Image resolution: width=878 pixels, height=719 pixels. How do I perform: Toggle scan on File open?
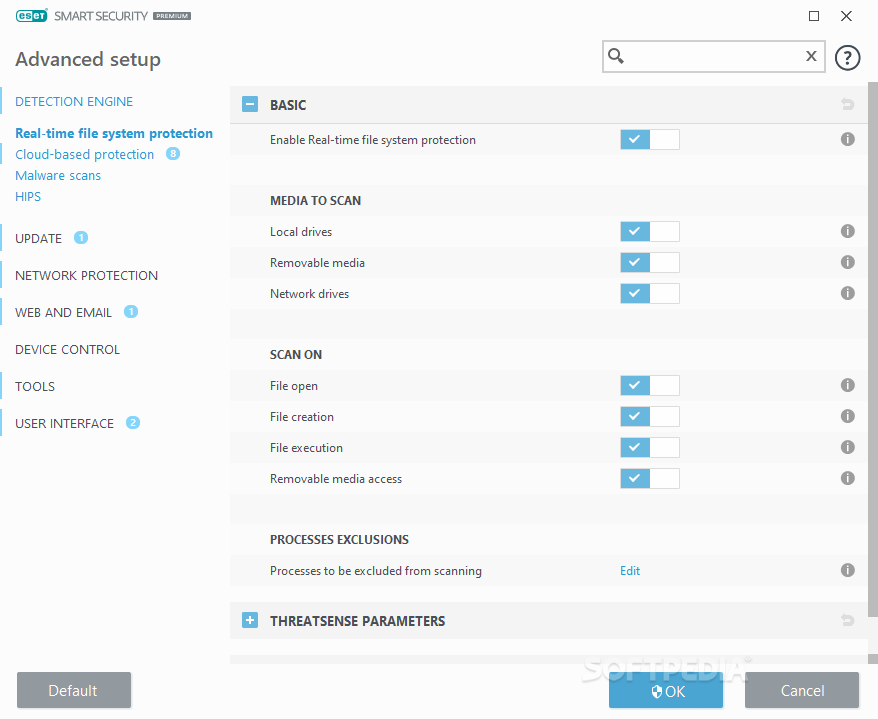(x=650, y=385)
